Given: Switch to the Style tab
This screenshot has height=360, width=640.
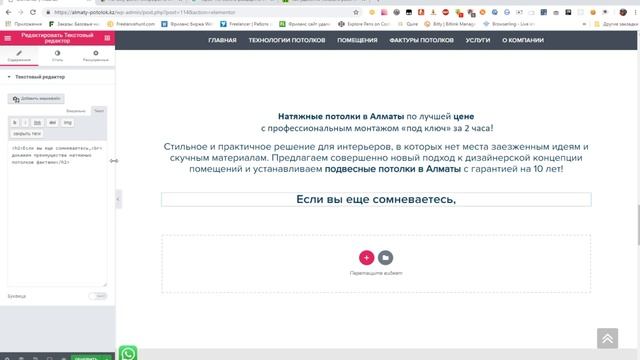Looking at the screenshot, I should pos(57,56).
